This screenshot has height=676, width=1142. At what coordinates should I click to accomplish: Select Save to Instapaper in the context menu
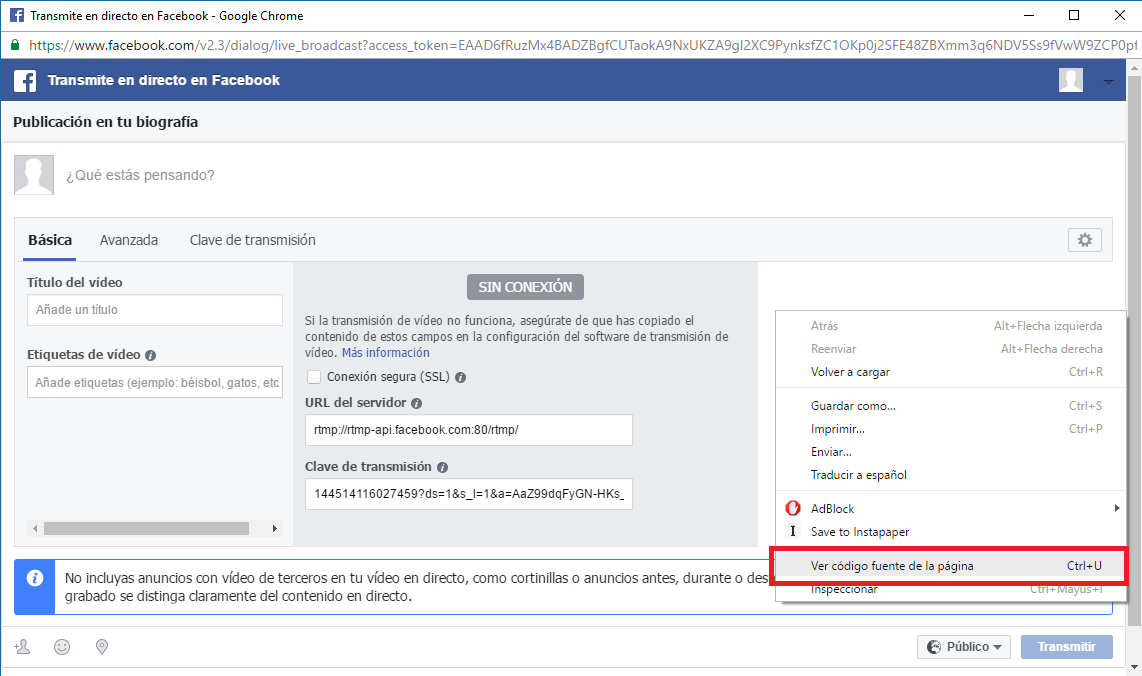pyautogui.click(x=951, y=532)
